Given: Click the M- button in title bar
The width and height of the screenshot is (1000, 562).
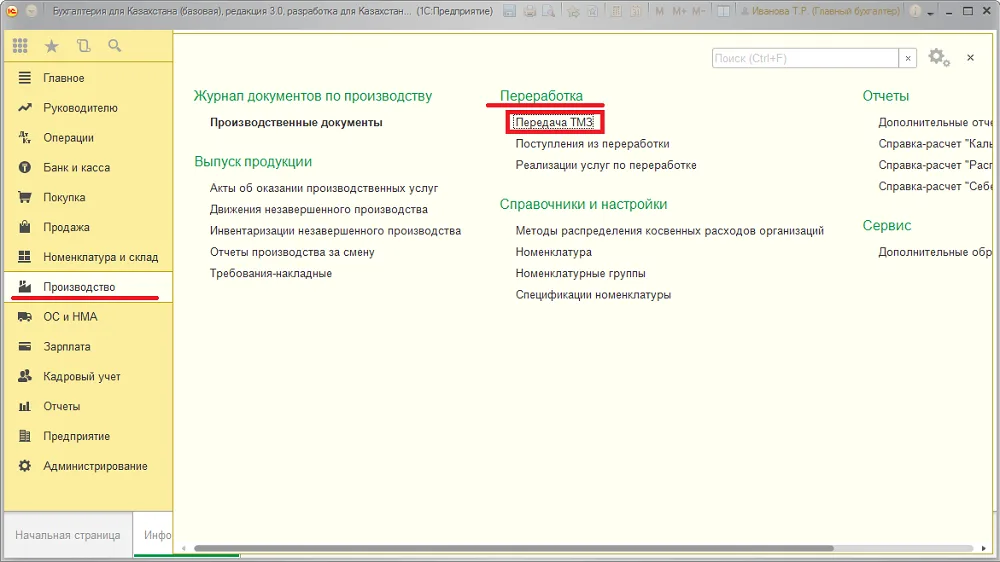Looking at the screenshot, I should [699, 11].
